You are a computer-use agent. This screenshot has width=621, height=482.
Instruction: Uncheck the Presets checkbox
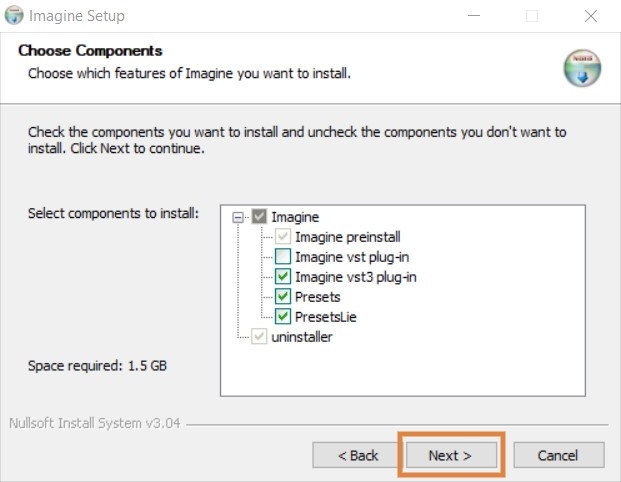pyautogui.click(x=283, y=297)
